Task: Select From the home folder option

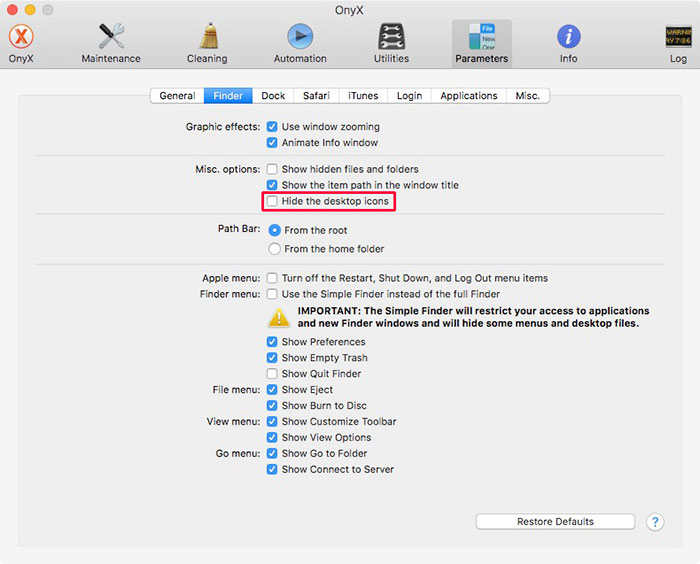Action: 275,249
